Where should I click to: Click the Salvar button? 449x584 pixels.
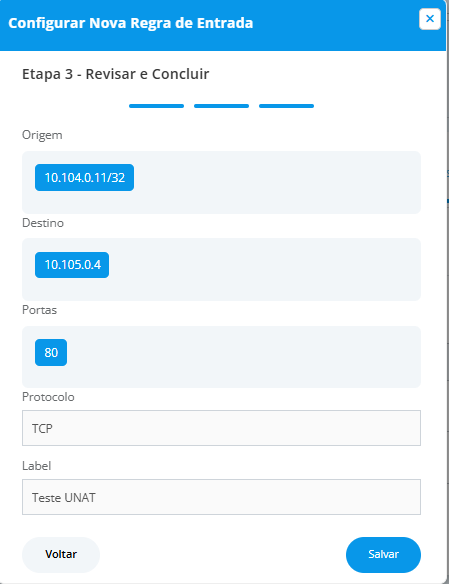point(383,555)
